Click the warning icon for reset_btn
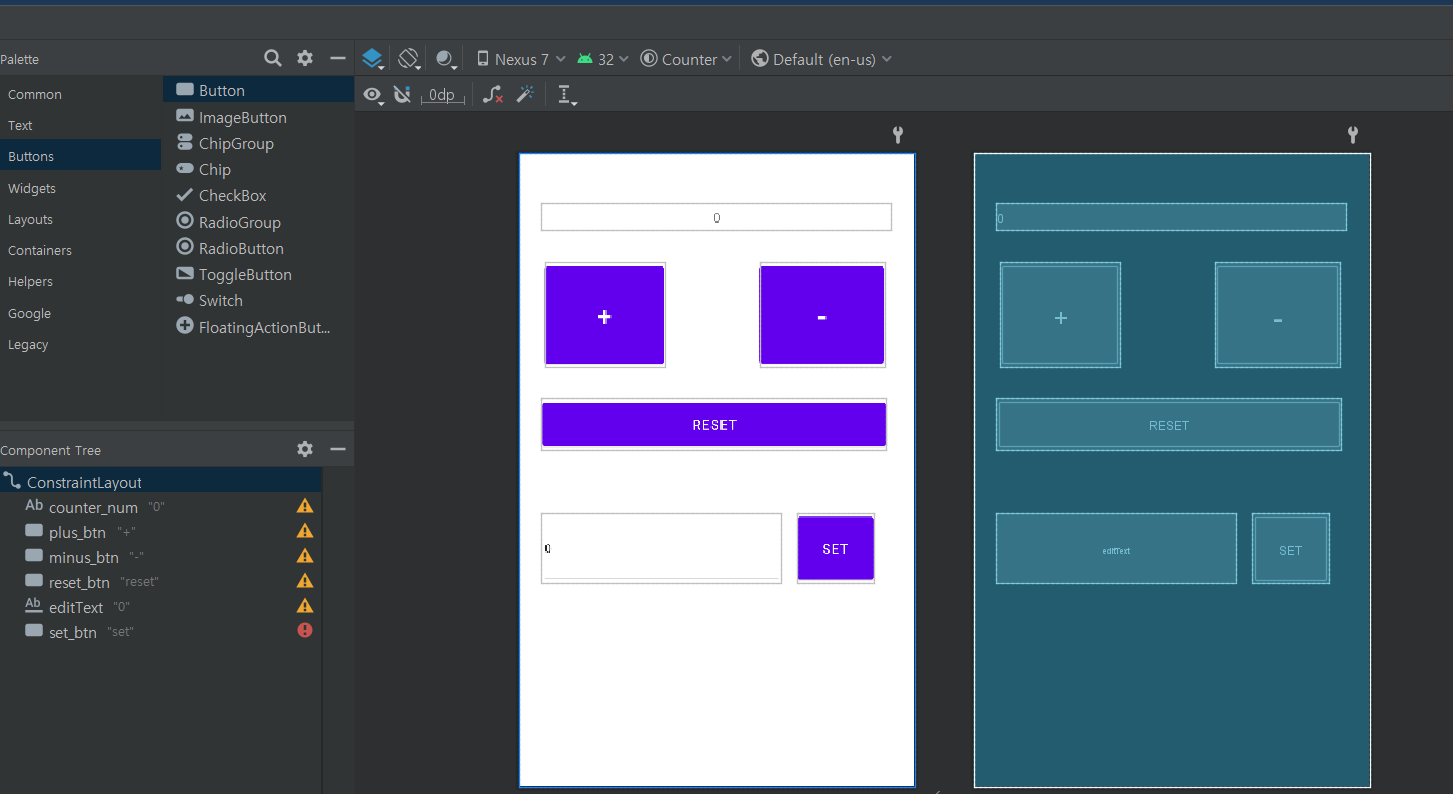 [305, 581]
